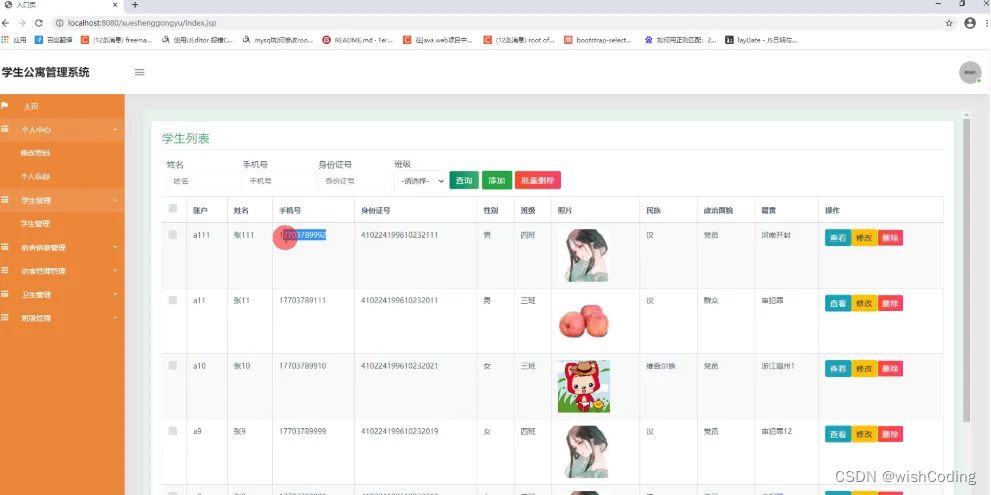Reload the page with the refresh icon
The height and width of the screenshot is (495, 991).
[39, 23]
